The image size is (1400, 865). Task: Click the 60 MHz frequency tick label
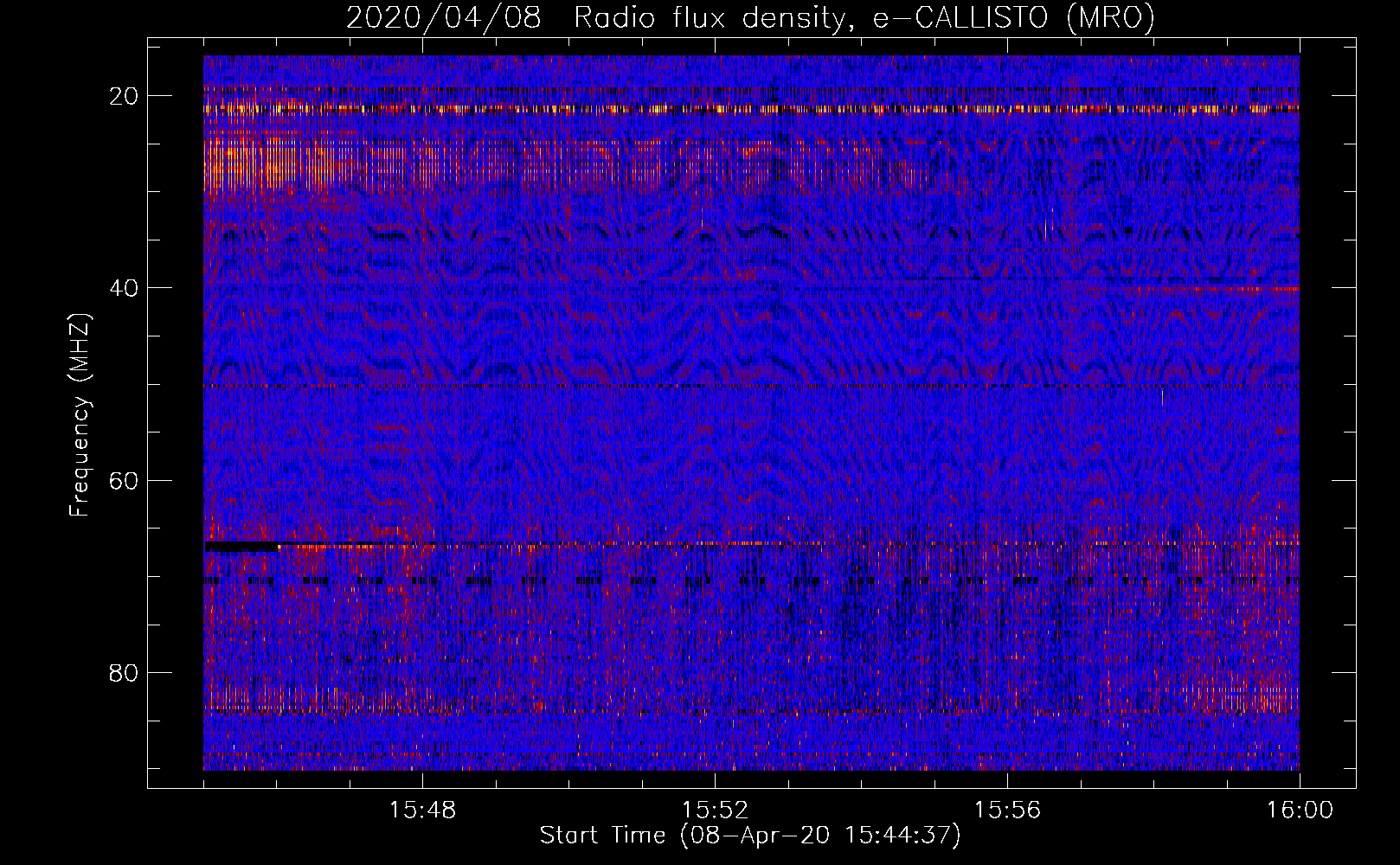125,480
